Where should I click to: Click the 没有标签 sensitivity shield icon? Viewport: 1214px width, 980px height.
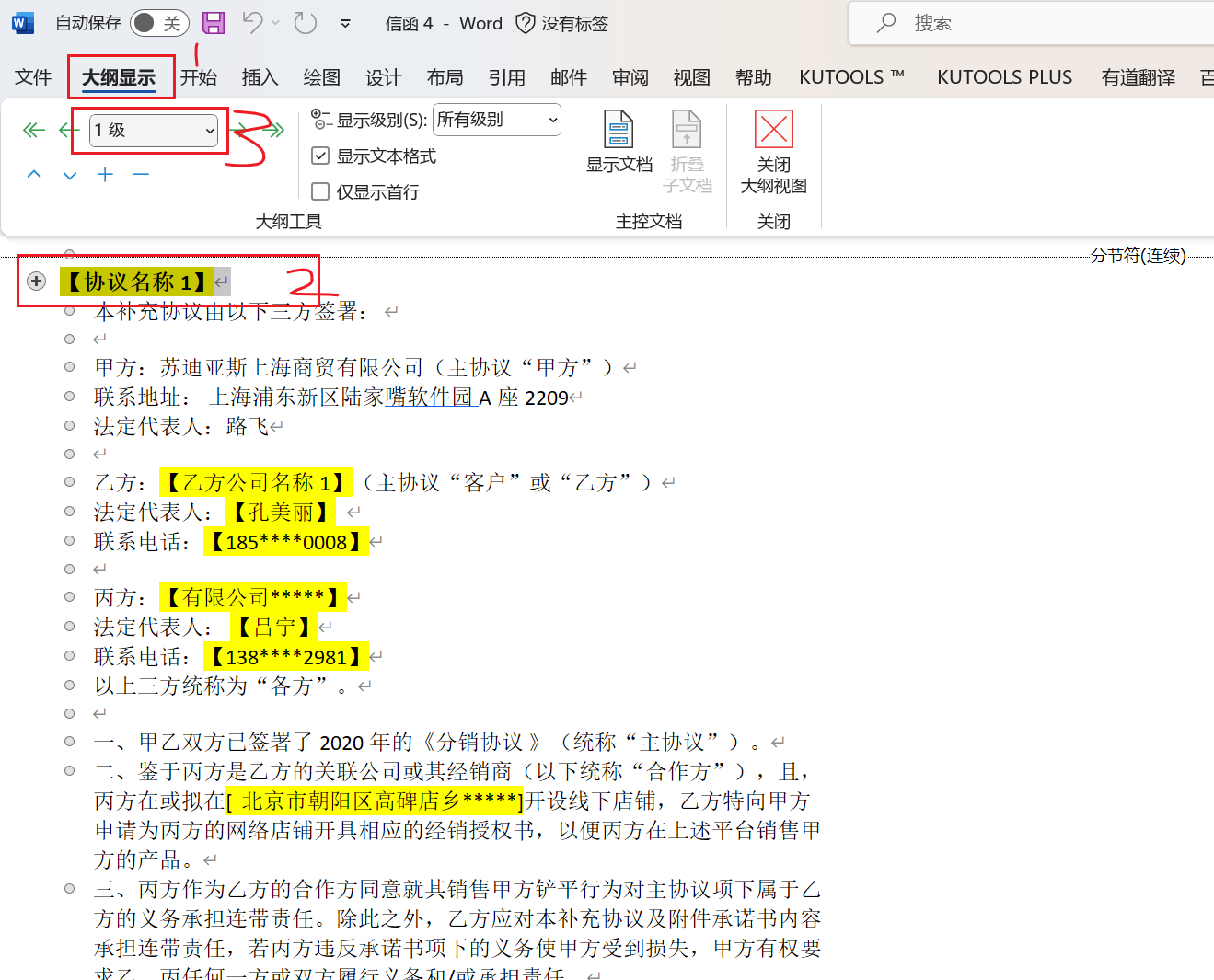coord(525,23)
